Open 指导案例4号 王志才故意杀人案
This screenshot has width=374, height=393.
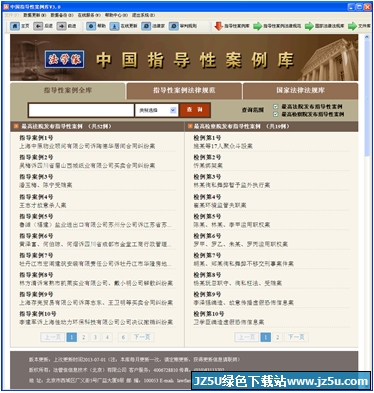point(97,201)
